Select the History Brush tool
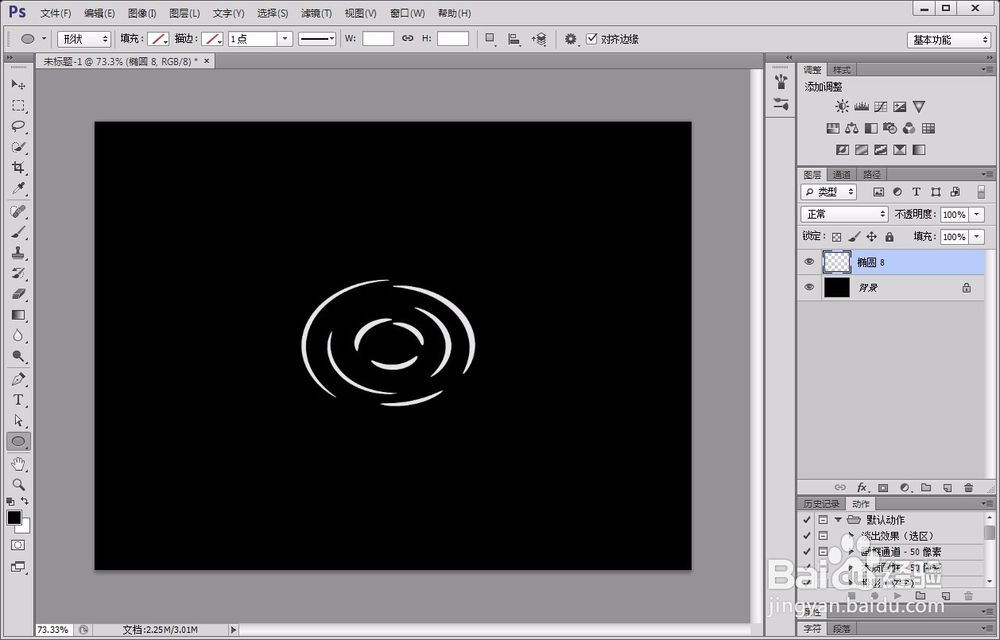Image resolution: width=1000 pixels, height=640 pixels. click(x=18, y=273)
